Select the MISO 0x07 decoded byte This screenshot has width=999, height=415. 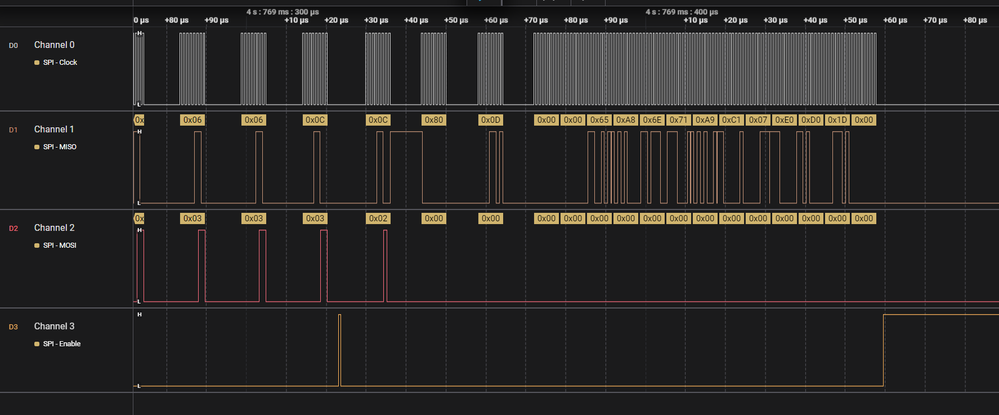758,120
